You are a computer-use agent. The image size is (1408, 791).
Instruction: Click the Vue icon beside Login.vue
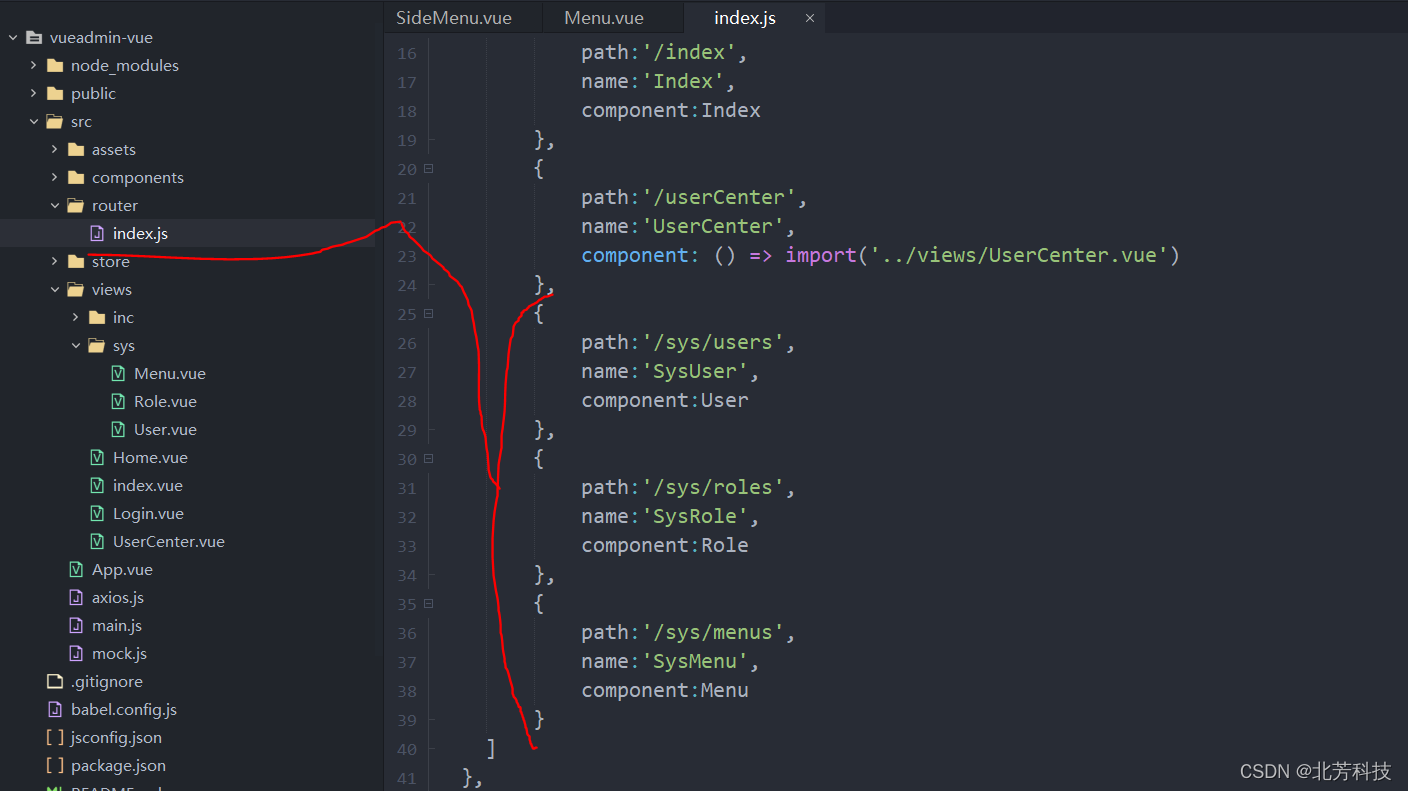97,514
